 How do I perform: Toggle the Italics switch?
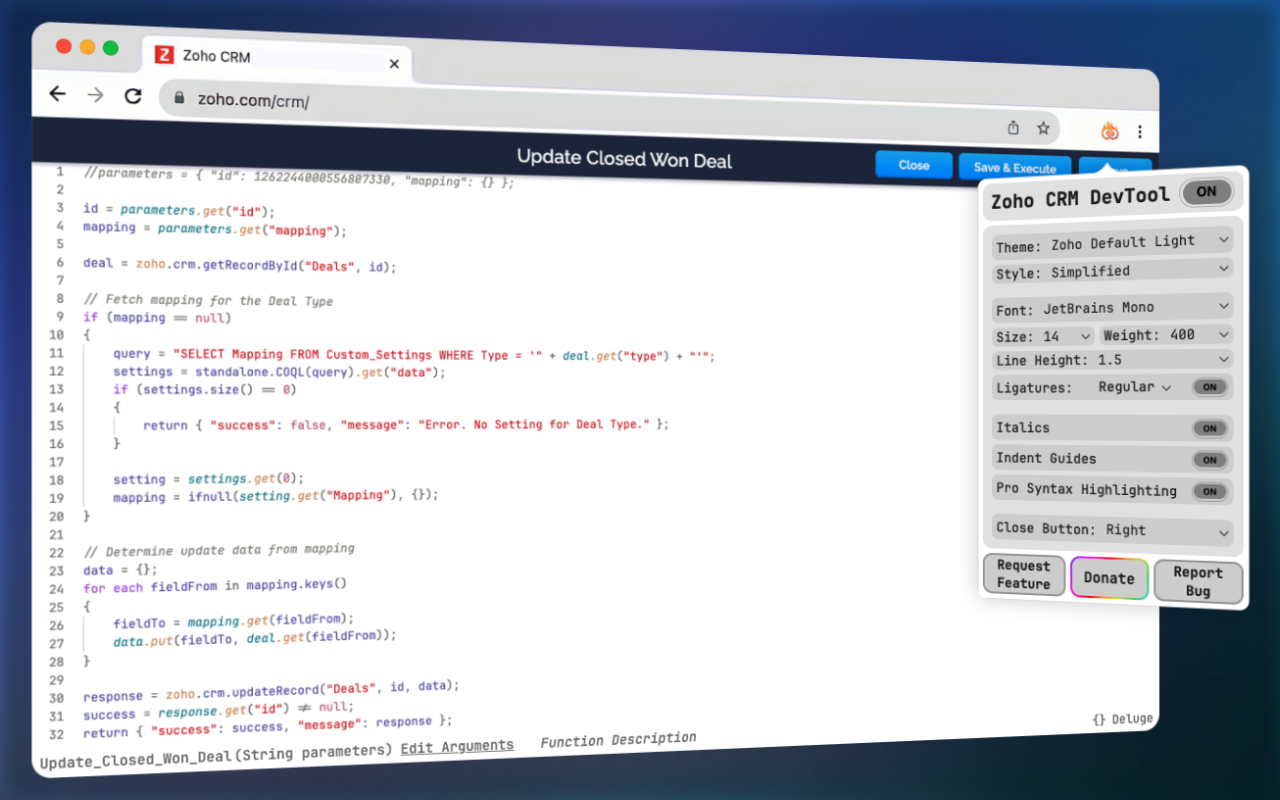[1209, 428]
